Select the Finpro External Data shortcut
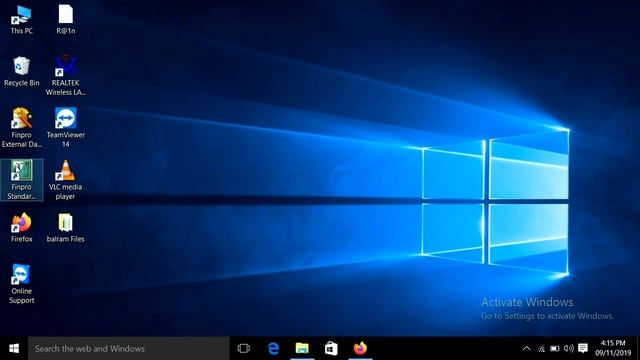 pyautogui.click(x=22, y=128)
